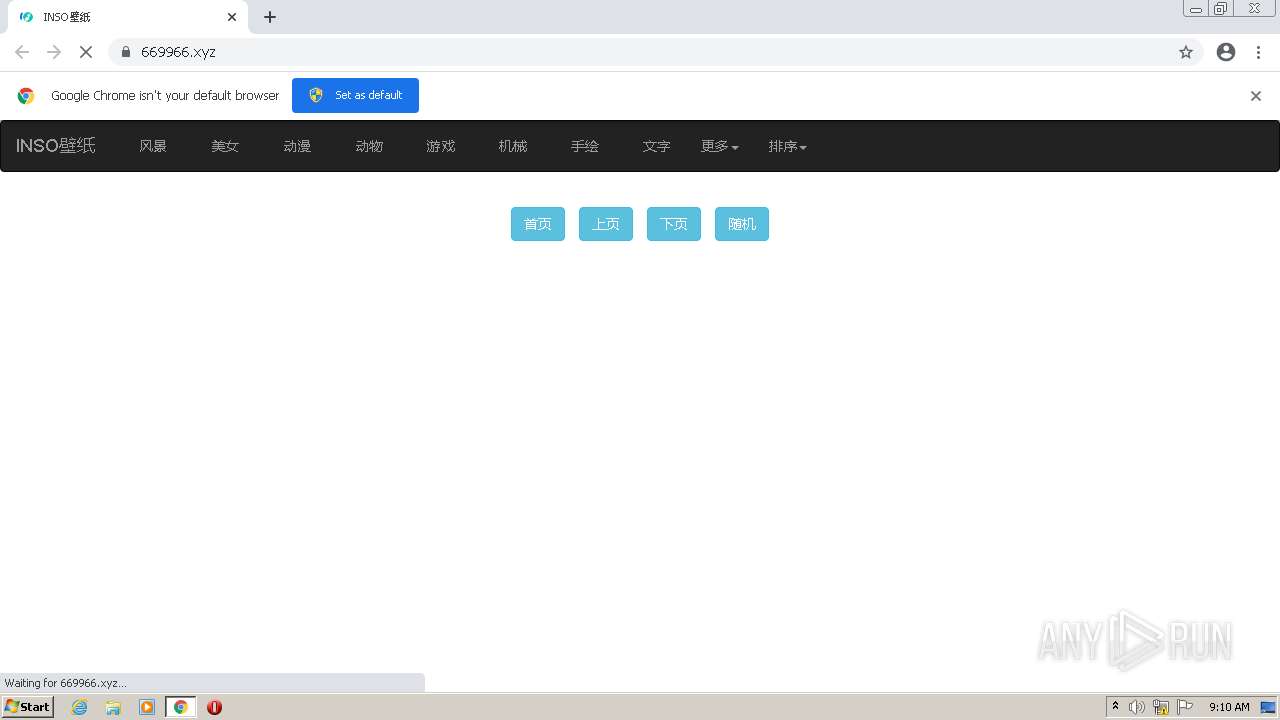Screen dimensions: 1280x720
Task: Restore down the Chrome window
Action: coord(1221,9)
